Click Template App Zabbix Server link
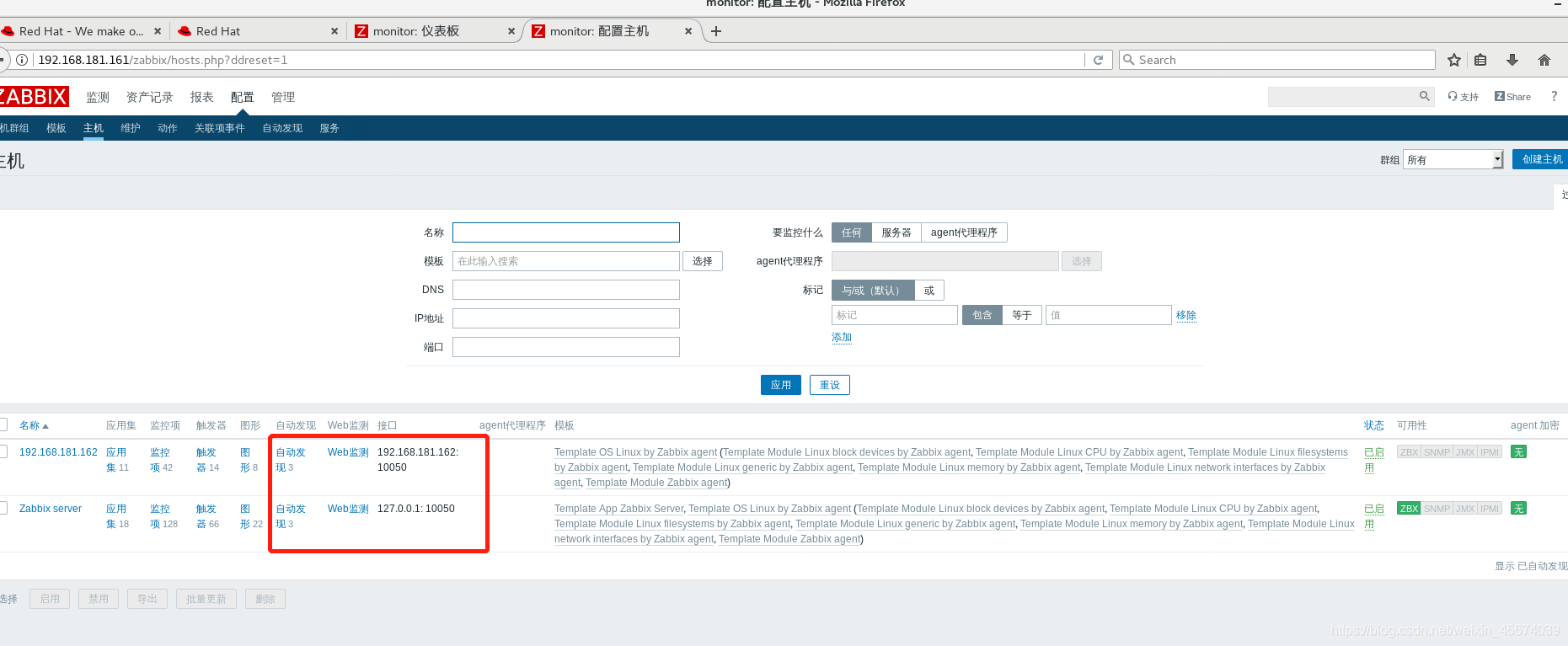 coord(619,509)
